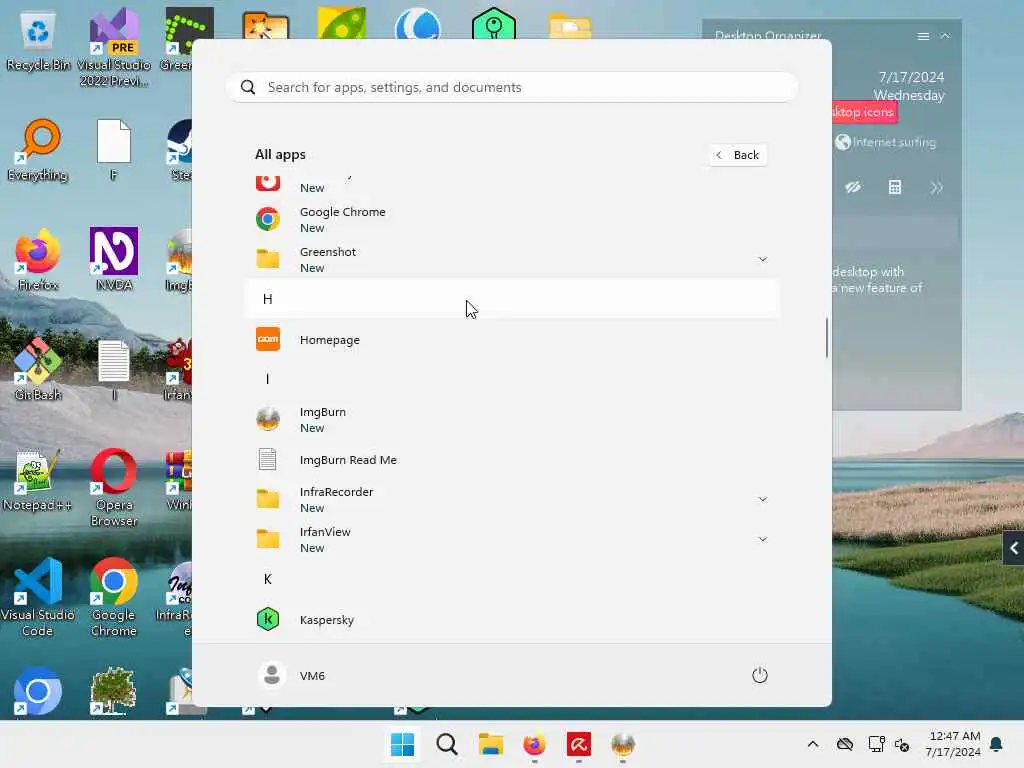Select the Notepad++ desktop icon
This screenshot has height=768, width=1024.
38,480
